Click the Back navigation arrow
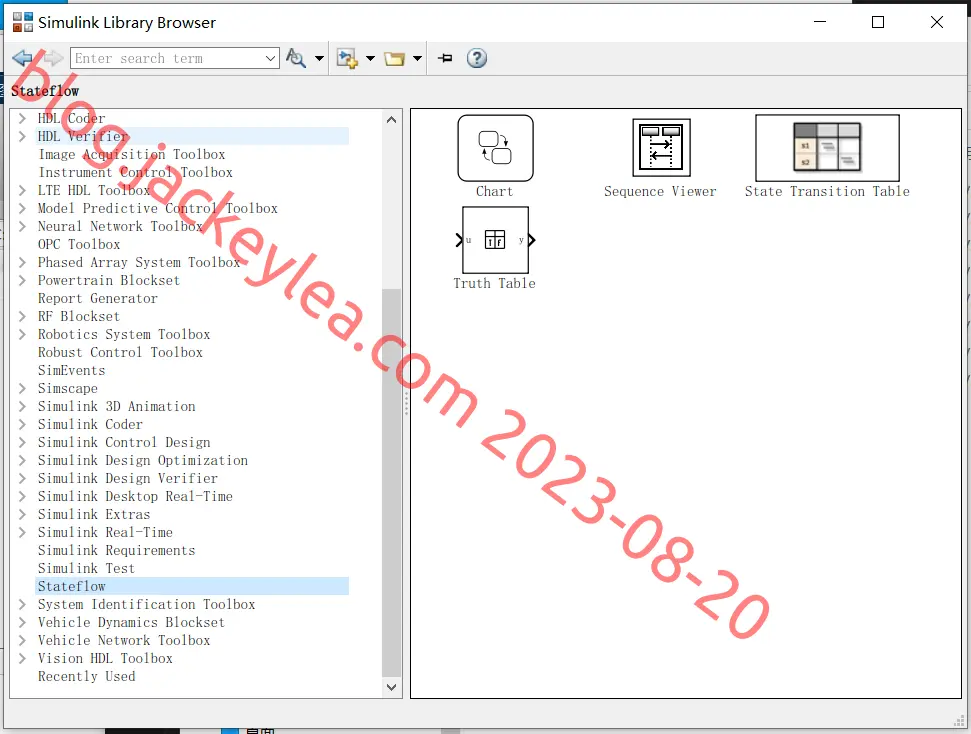Screen dimensions: 971x734 (22, 58)
